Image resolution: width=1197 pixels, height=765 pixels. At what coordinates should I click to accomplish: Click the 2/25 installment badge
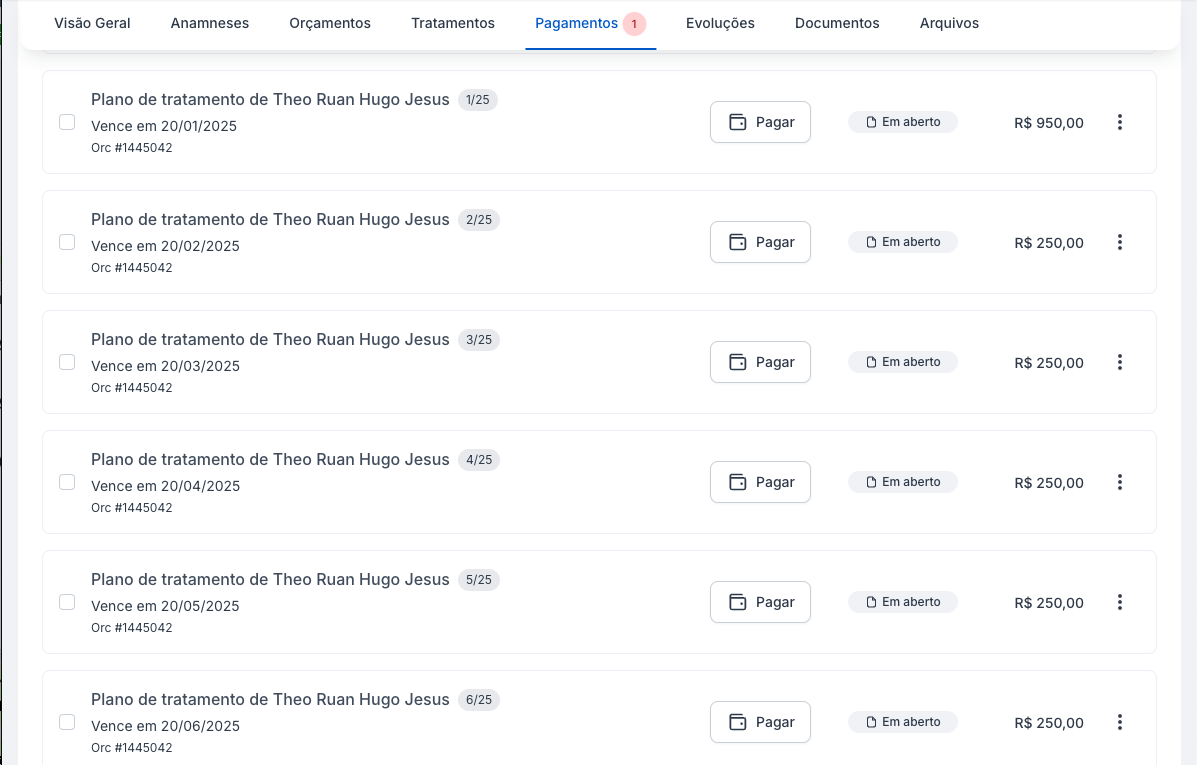pos(479,220)
